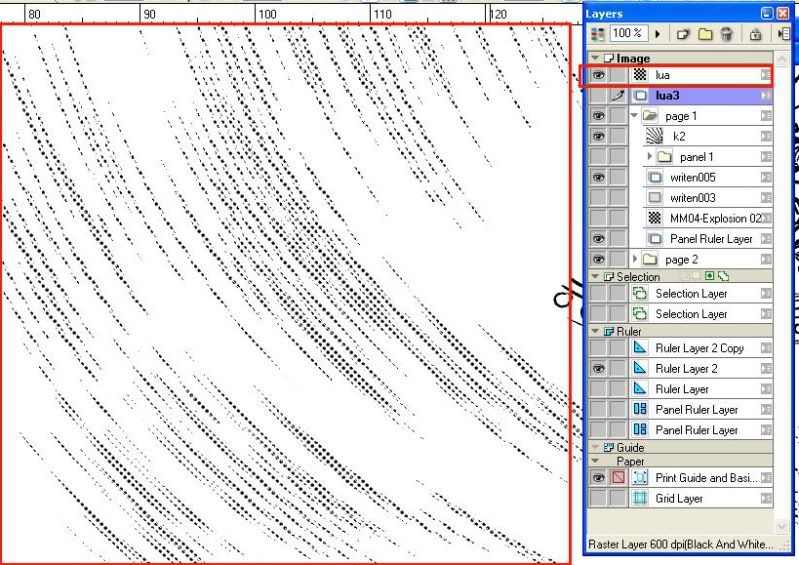The height and width of the screenshot is (565, 799).
Task: Click the Grid Layer icon
Action: 640,498
